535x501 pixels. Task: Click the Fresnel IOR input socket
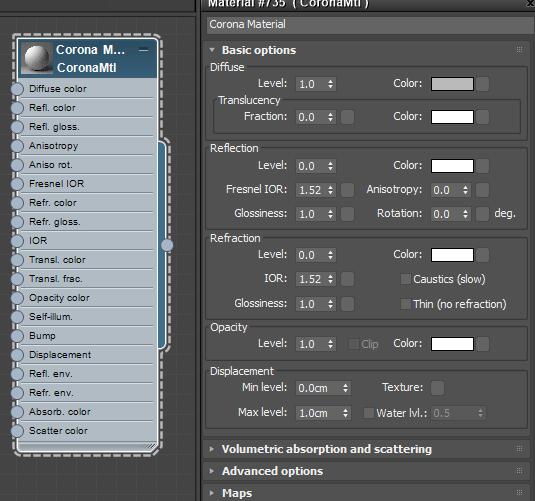[x=17, y=184]
